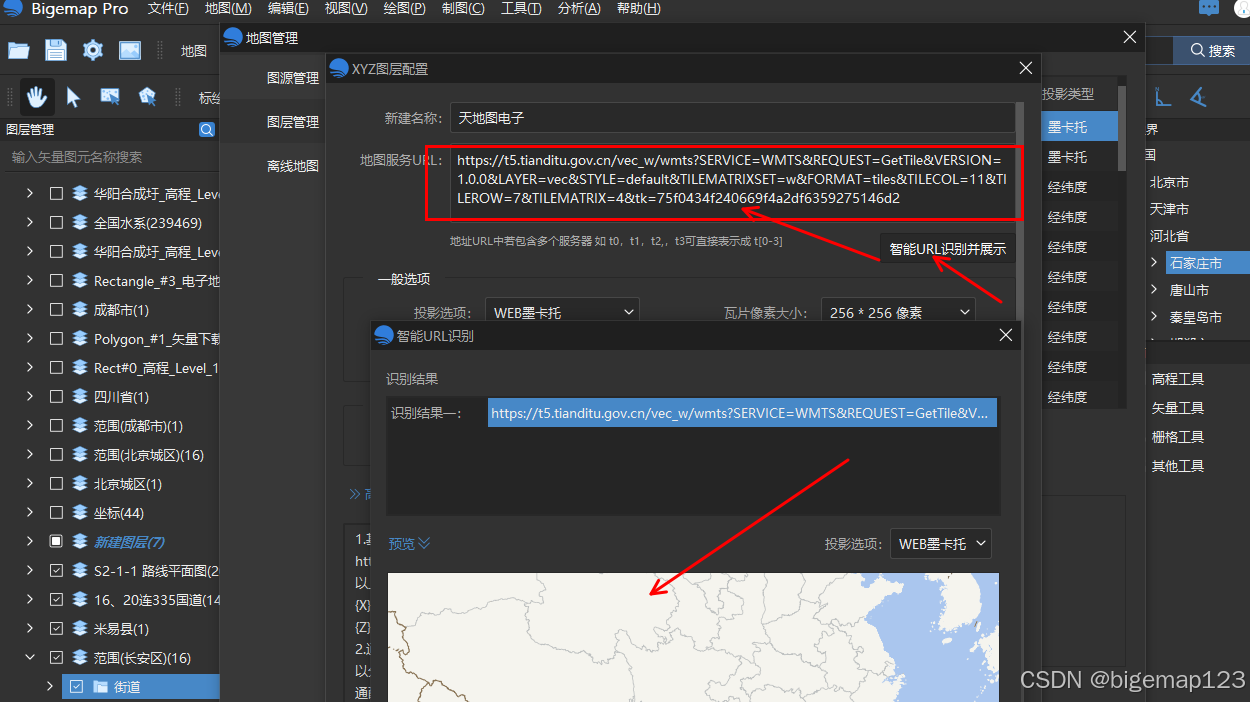Uncheck the 米易县(1) layer checkbox
1250x702 pixels.
point(56,629)
